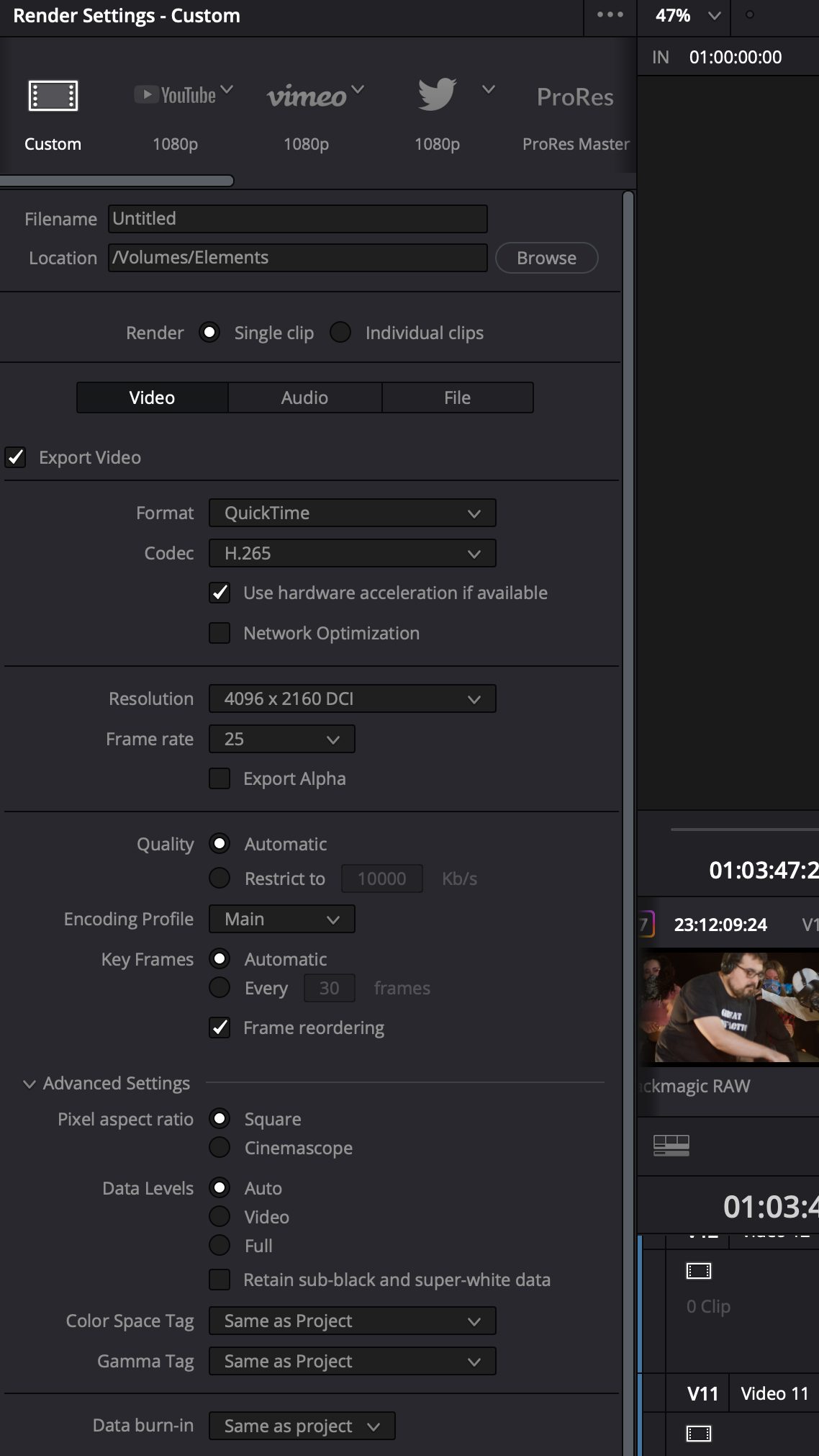819x1456 pixels.
Task: Click the Location field /Volumes/Elements
Action: coord(298,258)
